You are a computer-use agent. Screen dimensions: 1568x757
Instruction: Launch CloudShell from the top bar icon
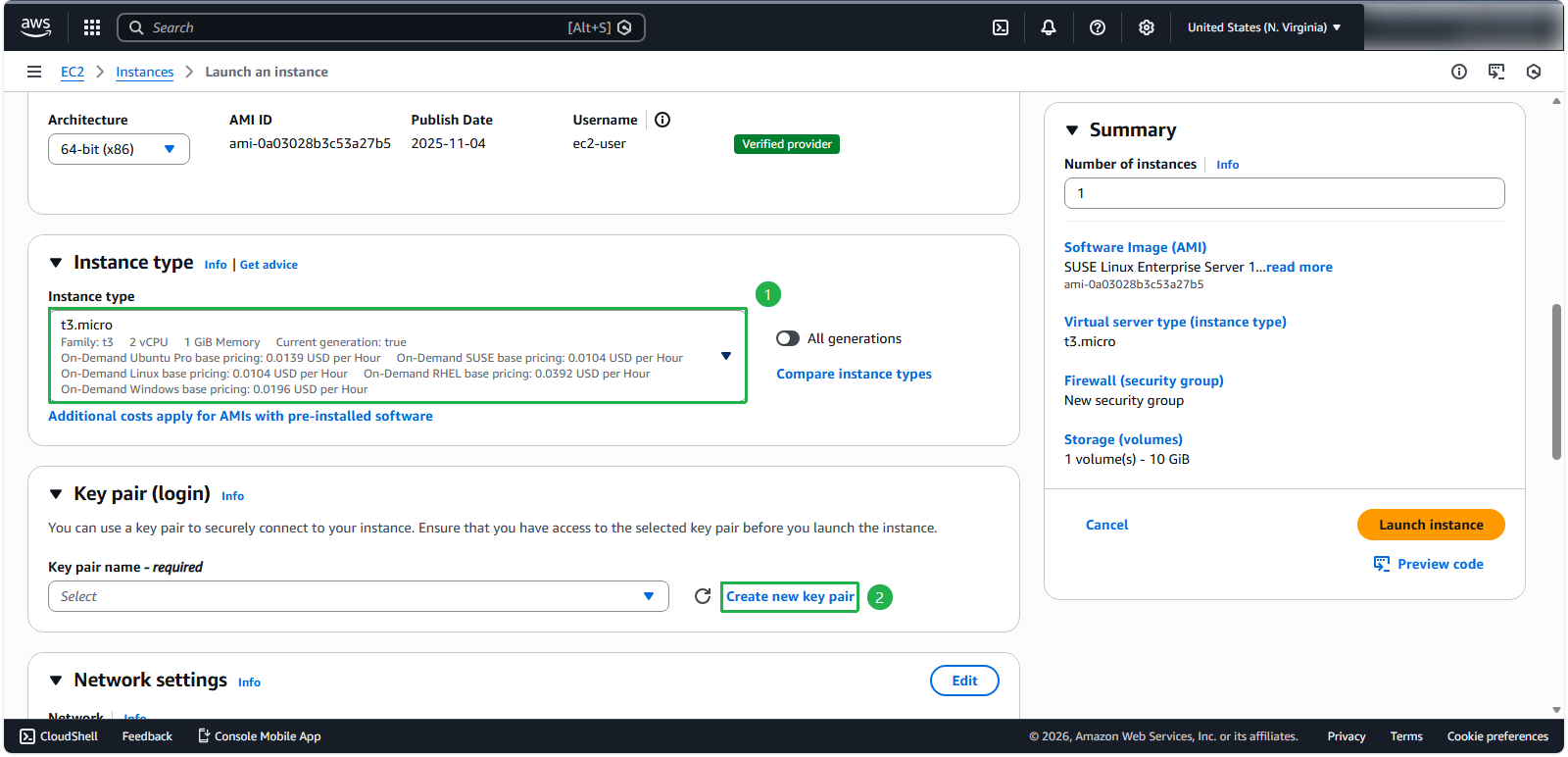click(x=1001, y=27)
